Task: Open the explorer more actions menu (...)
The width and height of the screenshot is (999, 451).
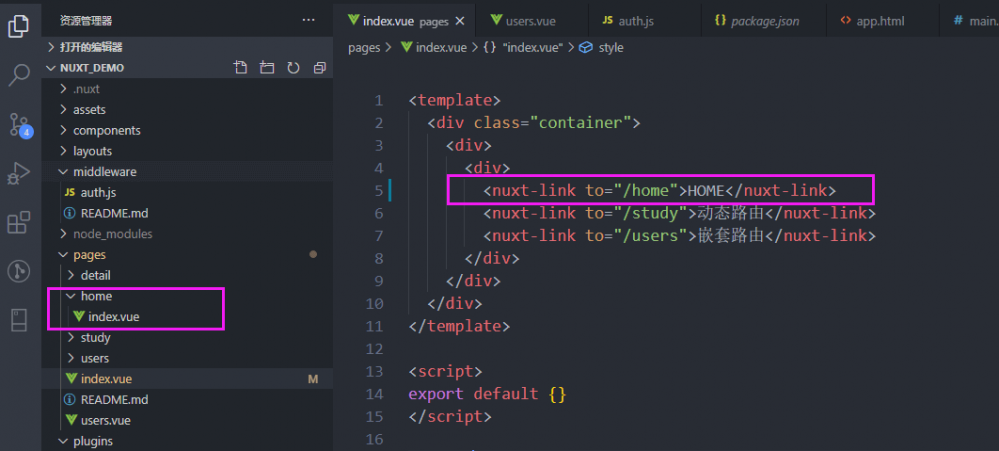Action: 308,20
